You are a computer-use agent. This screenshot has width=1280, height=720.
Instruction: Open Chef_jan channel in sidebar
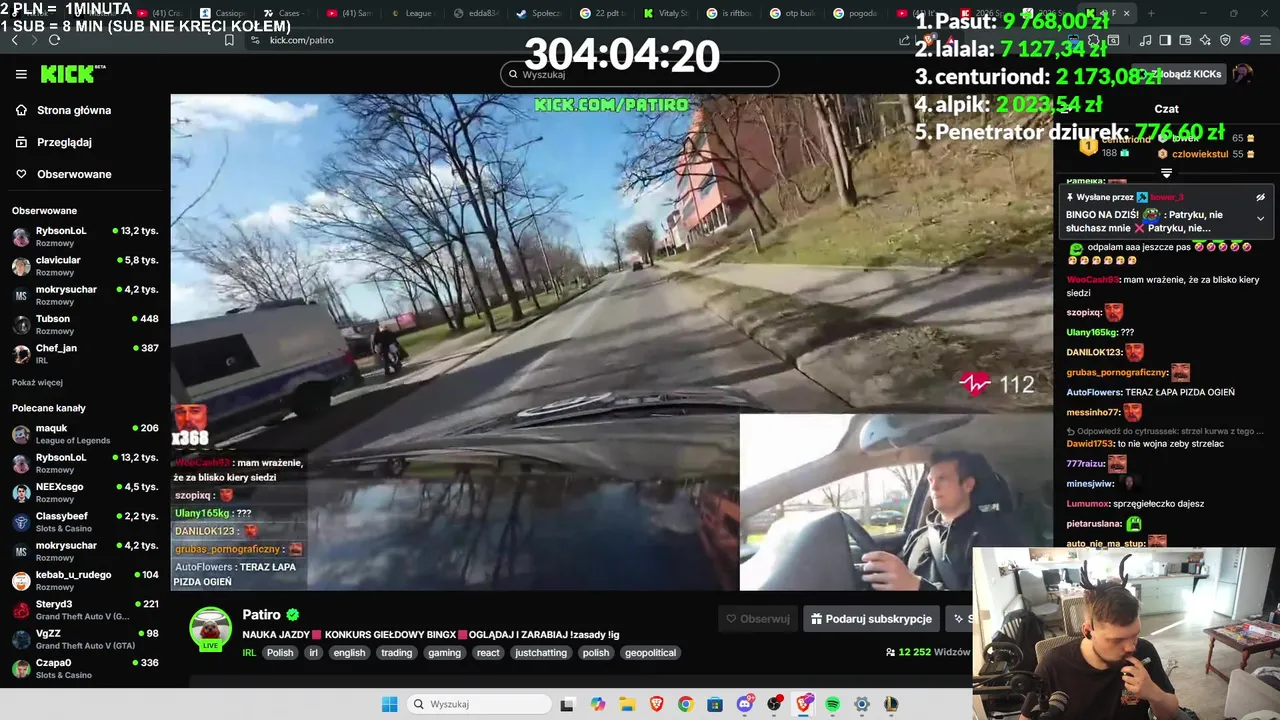(85, 353)
